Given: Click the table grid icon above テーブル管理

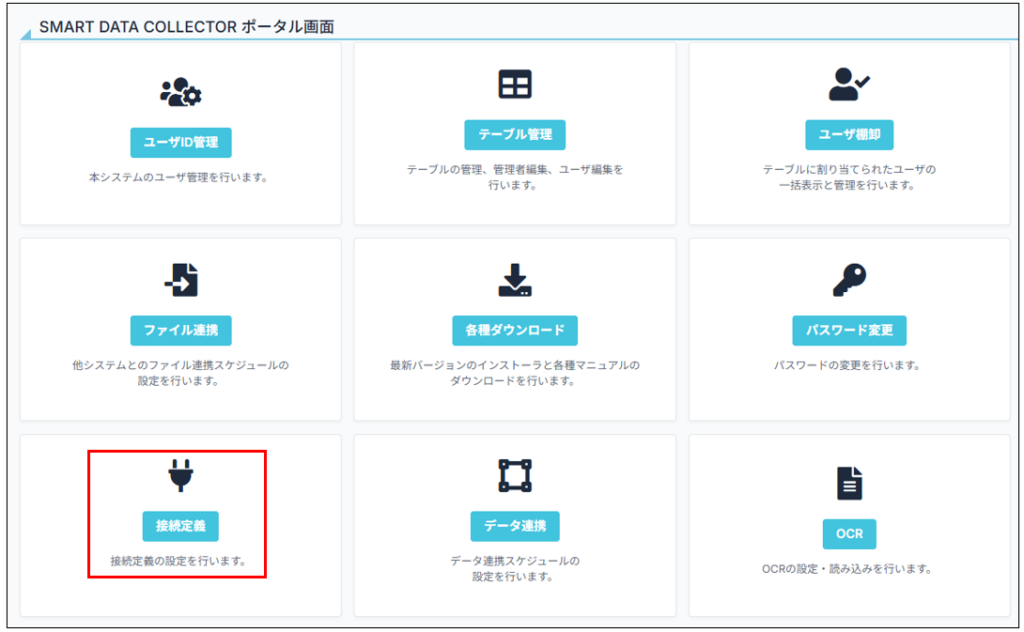Looking at the screenshot, I should click(515, 85).
